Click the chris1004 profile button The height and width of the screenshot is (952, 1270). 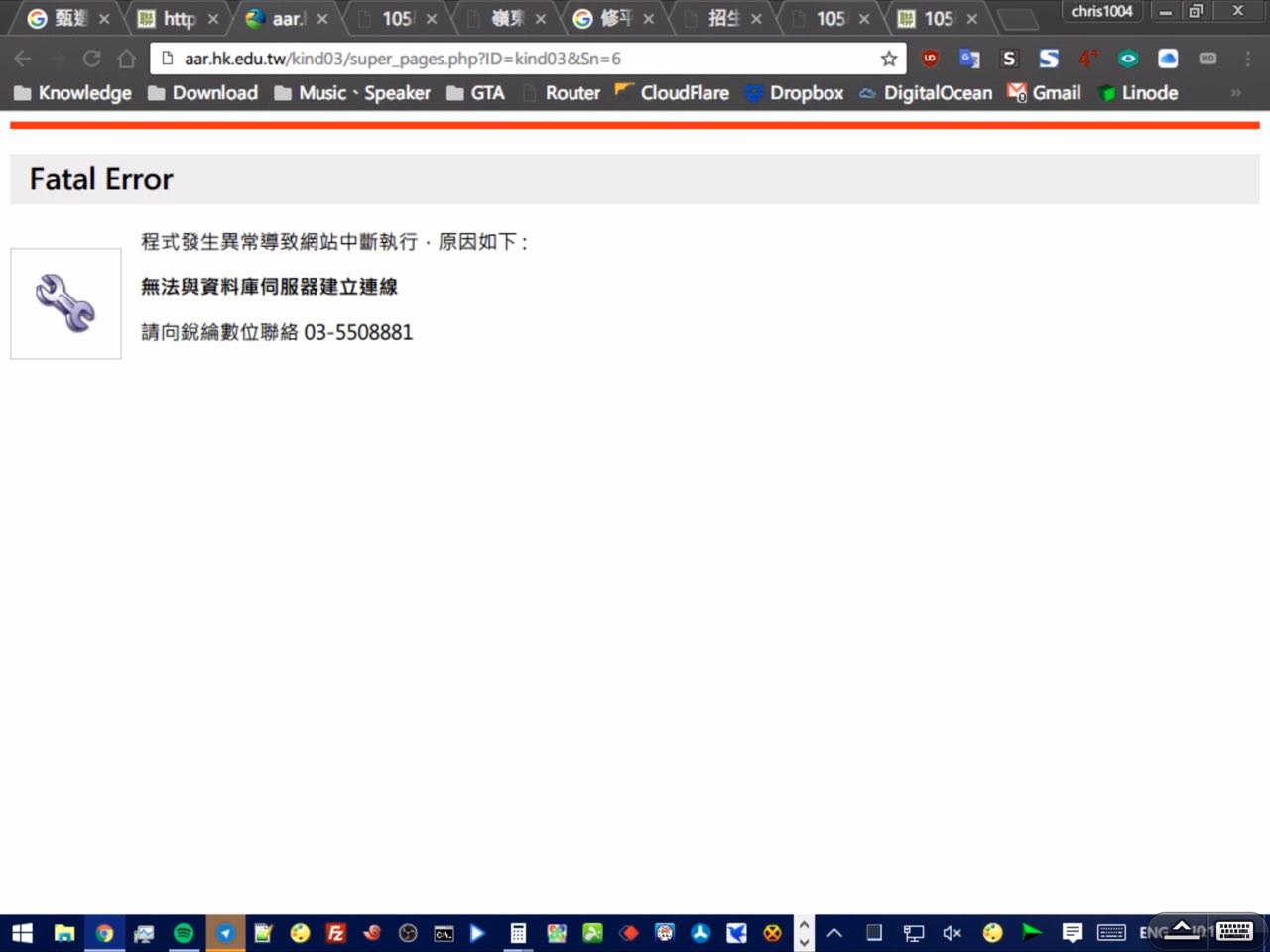1101,11
